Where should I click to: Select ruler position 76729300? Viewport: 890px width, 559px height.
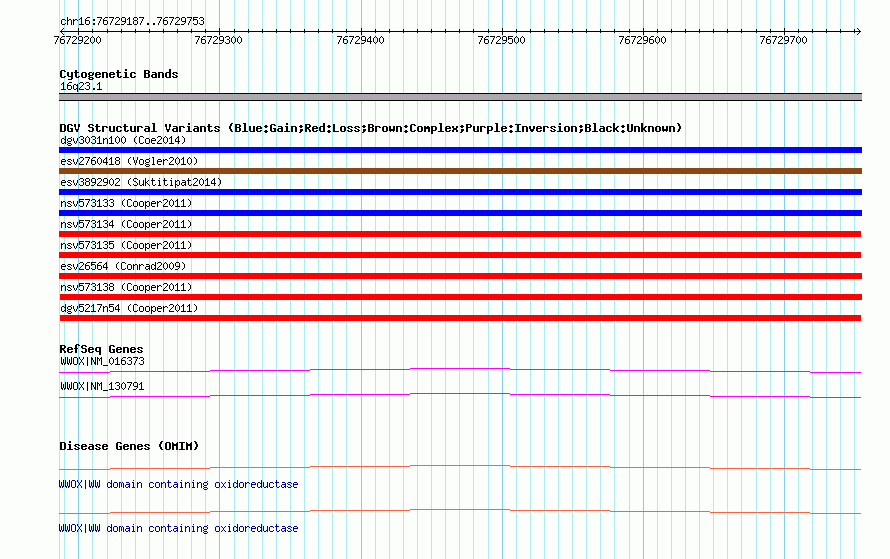pos(218,40)
